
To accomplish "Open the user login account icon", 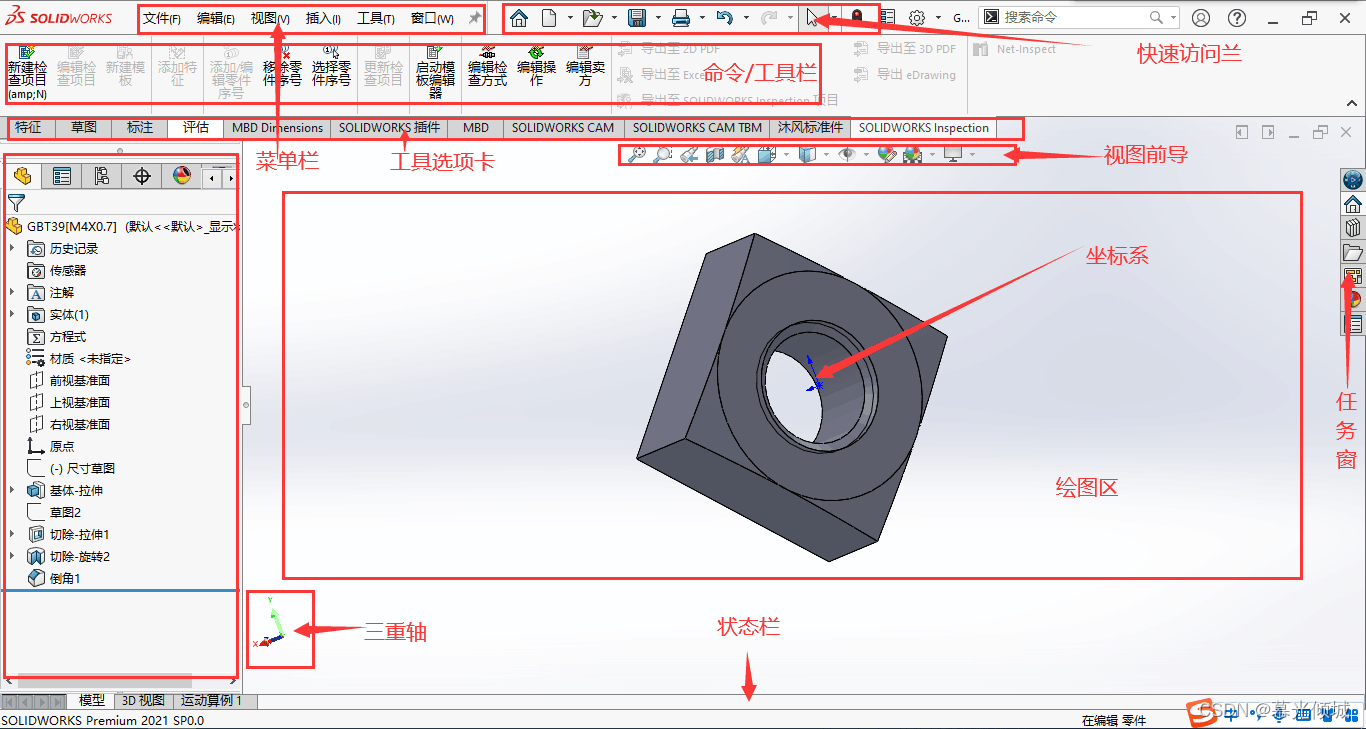I will (1201, 18).
